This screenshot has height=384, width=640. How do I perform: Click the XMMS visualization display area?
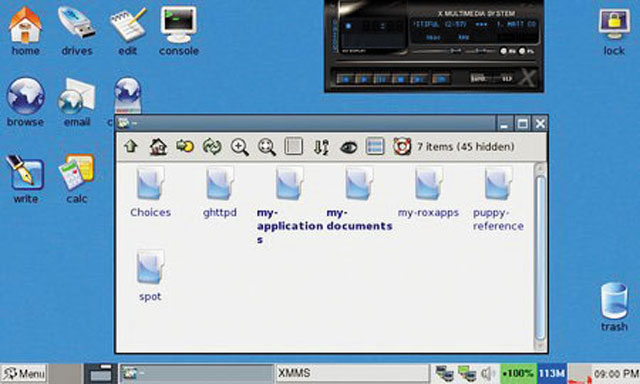372,41
